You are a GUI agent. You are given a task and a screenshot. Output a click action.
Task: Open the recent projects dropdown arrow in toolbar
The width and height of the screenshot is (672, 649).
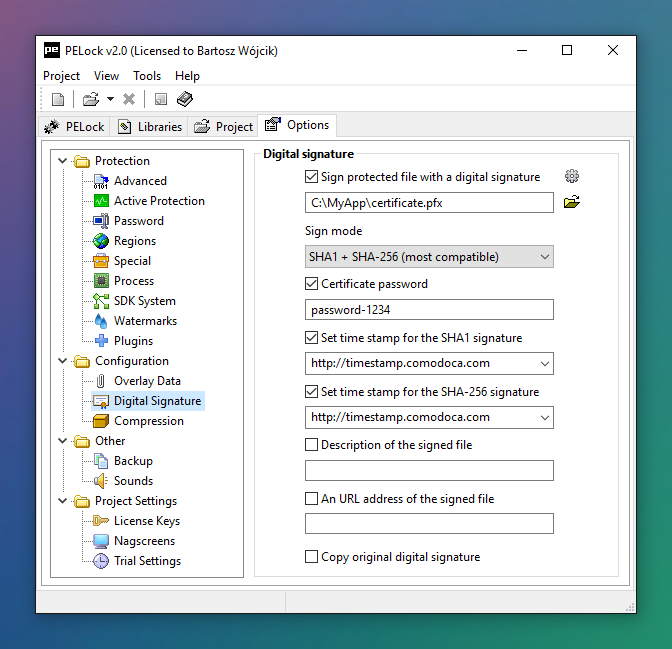coord(110,99)
